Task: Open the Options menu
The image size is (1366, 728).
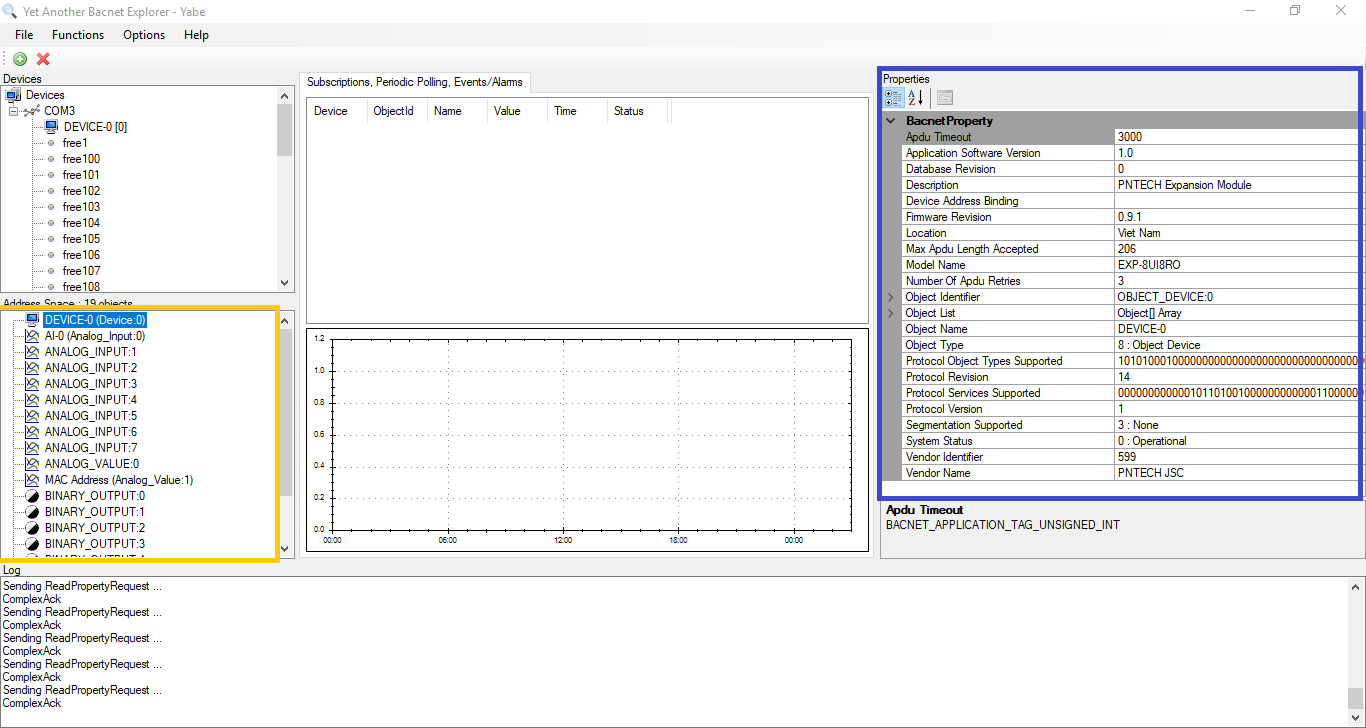Action: point(143,34)
